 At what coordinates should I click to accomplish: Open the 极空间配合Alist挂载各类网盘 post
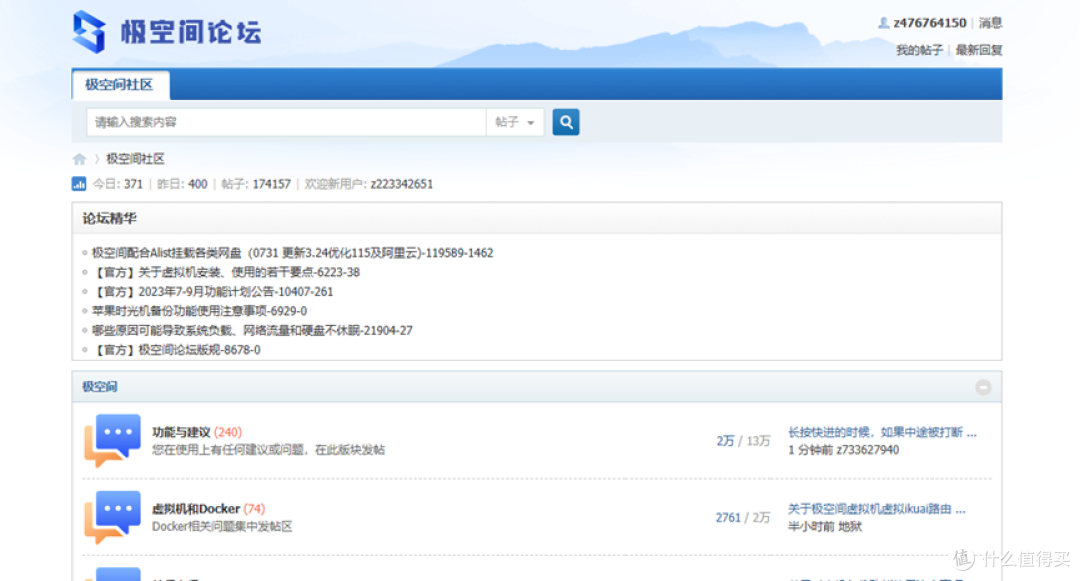293,253
